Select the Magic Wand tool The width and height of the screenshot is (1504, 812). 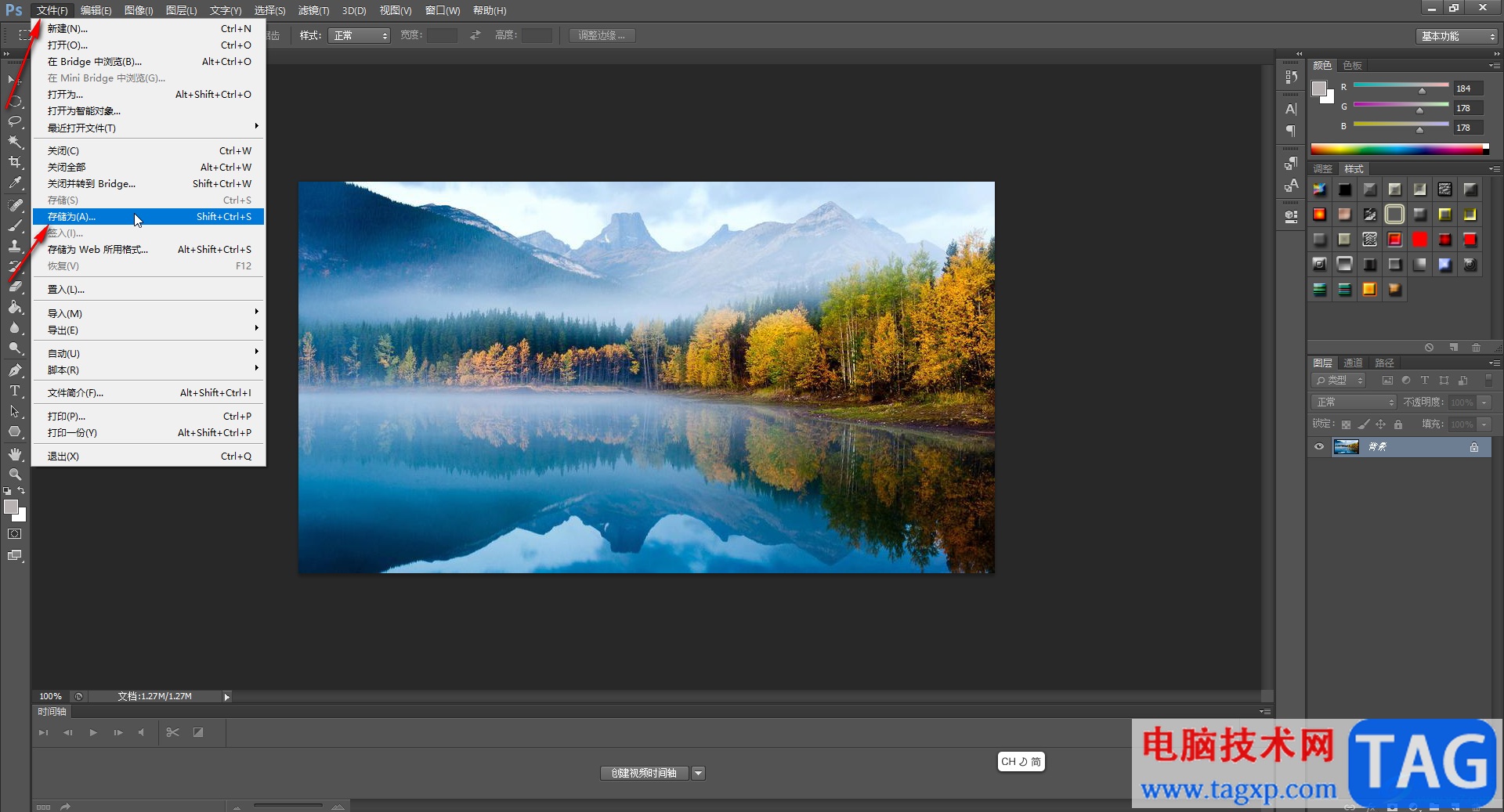point(15,142)
